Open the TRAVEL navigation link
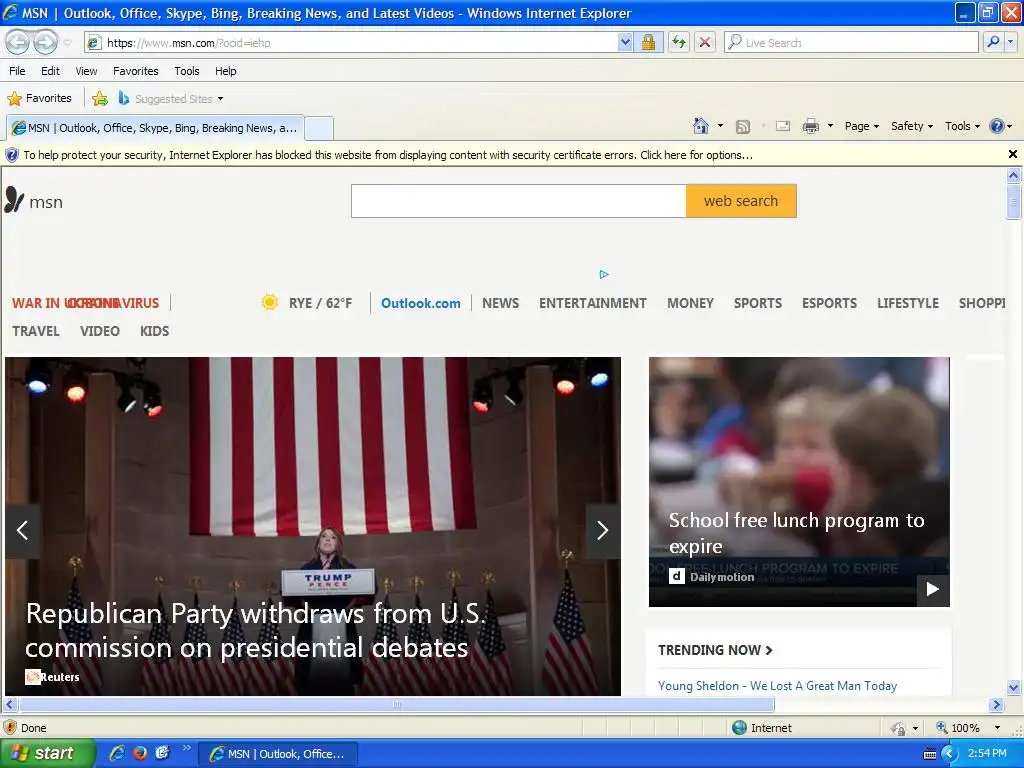The height and width of the screenshot is (768, 1024). 36,331
